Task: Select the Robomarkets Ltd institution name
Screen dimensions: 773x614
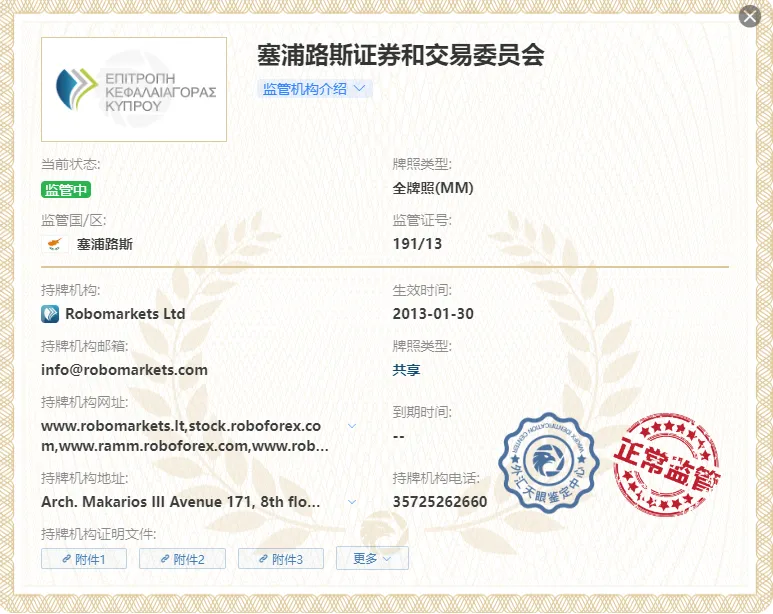Action: [x=125, y=314]
